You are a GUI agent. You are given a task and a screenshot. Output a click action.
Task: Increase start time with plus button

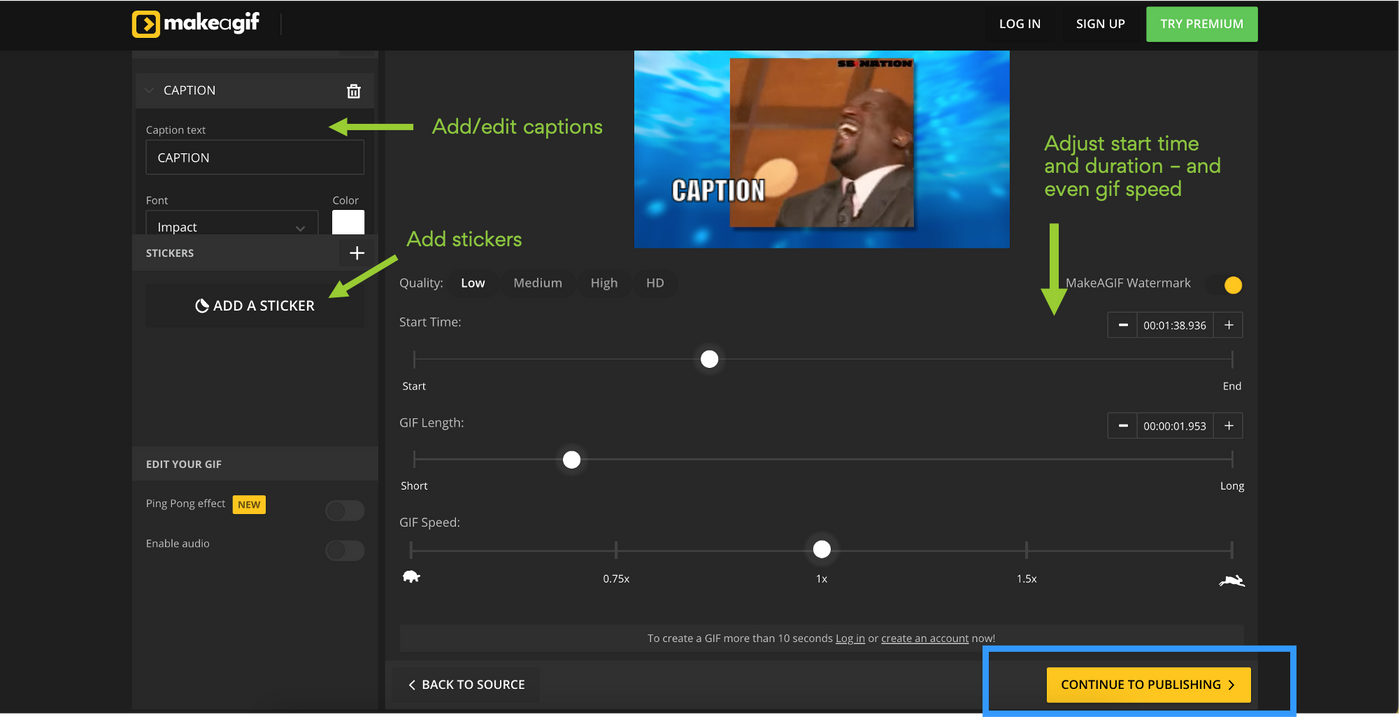click(1229, 325)
